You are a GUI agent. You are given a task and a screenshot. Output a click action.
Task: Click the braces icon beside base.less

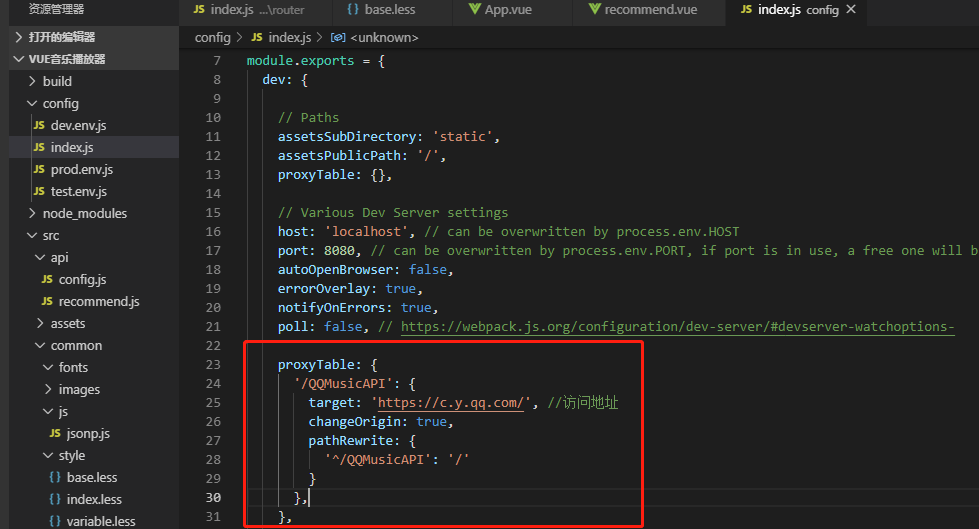click(55, 477)
